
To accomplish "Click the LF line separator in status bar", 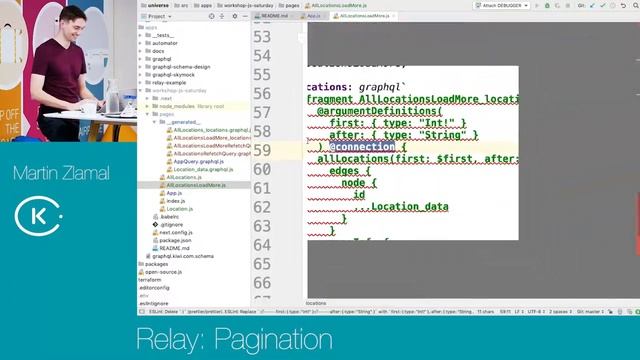I will click(x=518, y=311).
